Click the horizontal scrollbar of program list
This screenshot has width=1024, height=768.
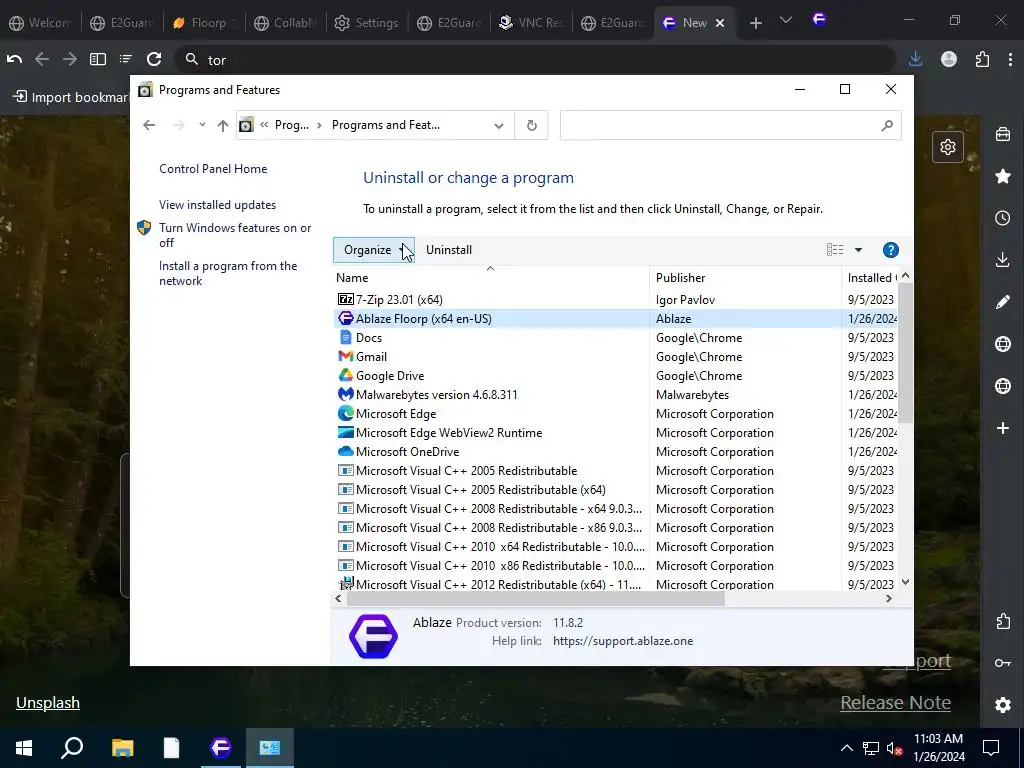[x=536, y=599]
